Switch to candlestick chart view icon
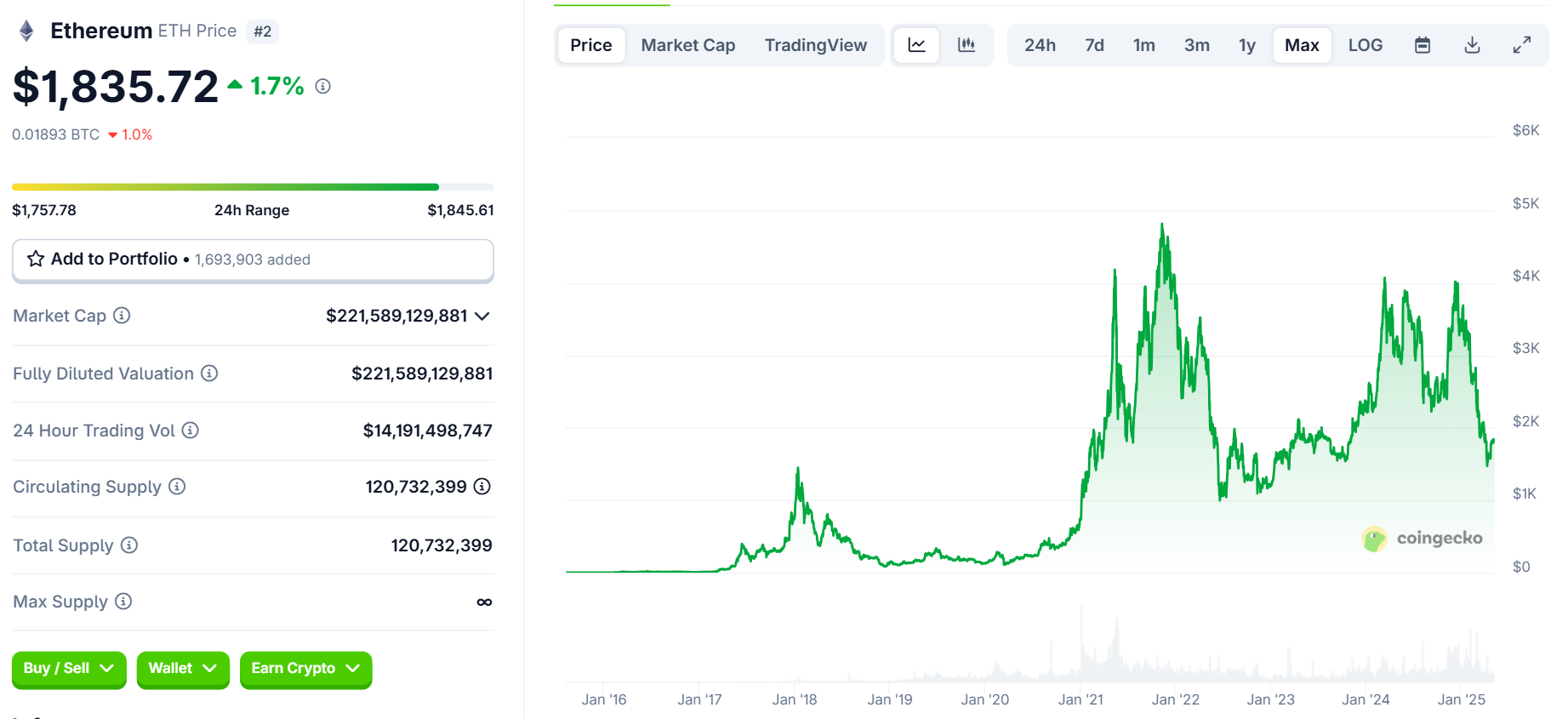Screen dimensions: 1568x719 click(x=966, y=45)
